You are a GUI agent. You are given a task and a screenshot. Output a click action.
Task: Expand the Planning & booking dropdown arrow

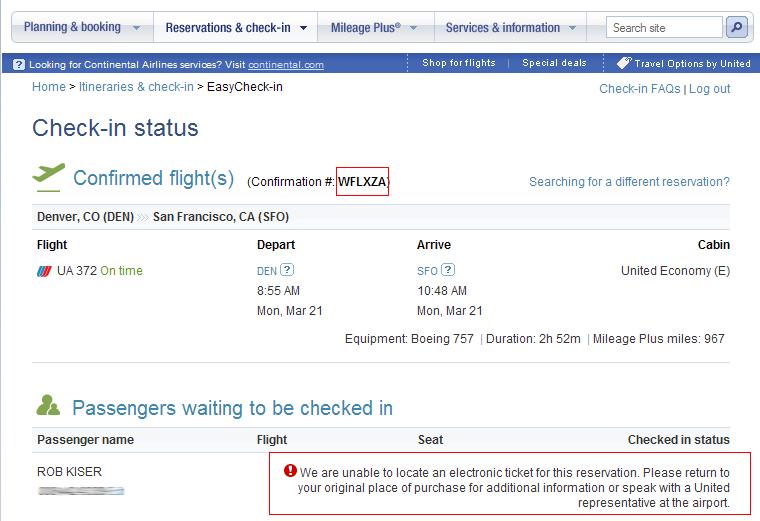click(x=137, y=28)
